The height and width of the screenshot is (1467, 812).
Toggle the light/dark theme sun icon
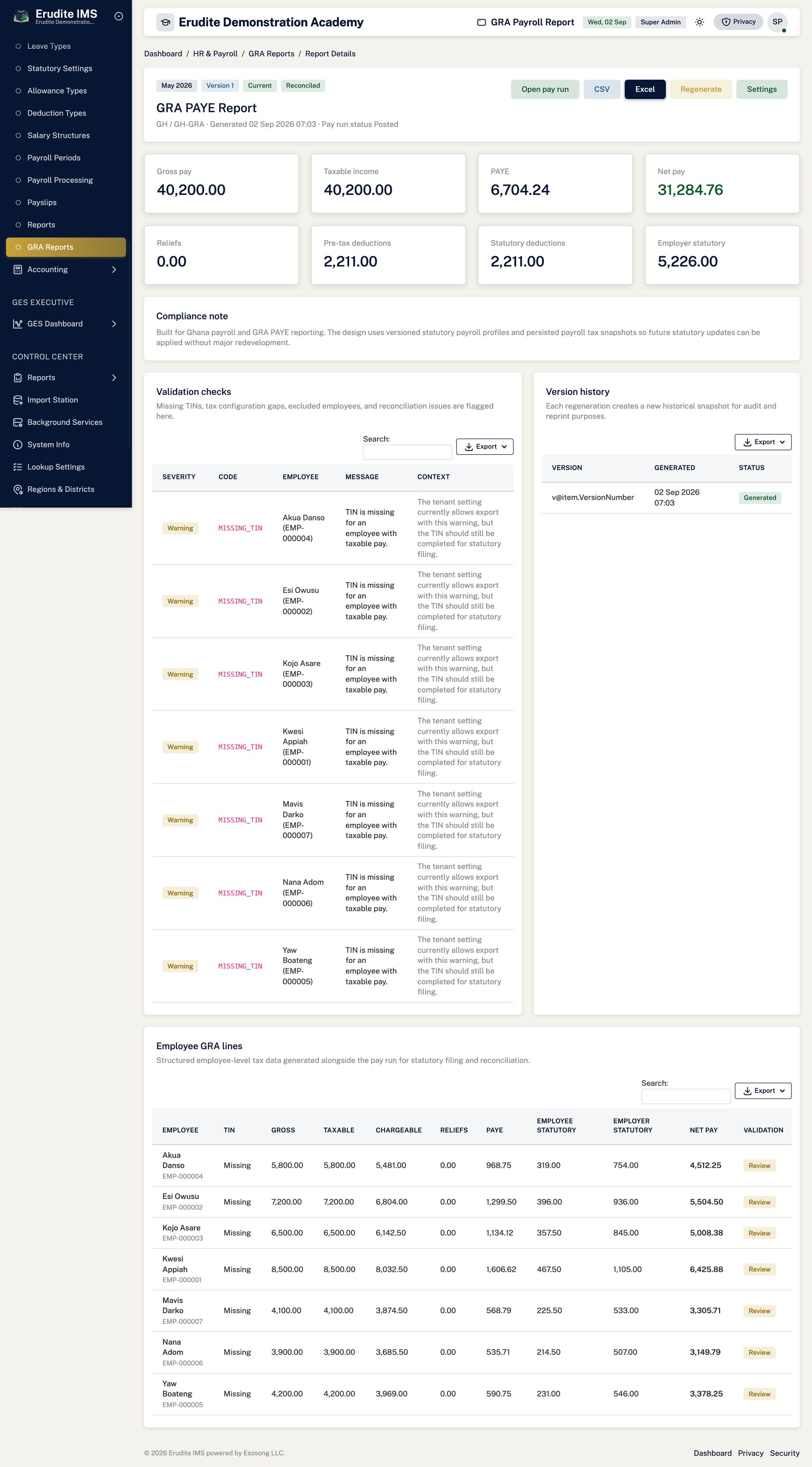coord(699,22)
